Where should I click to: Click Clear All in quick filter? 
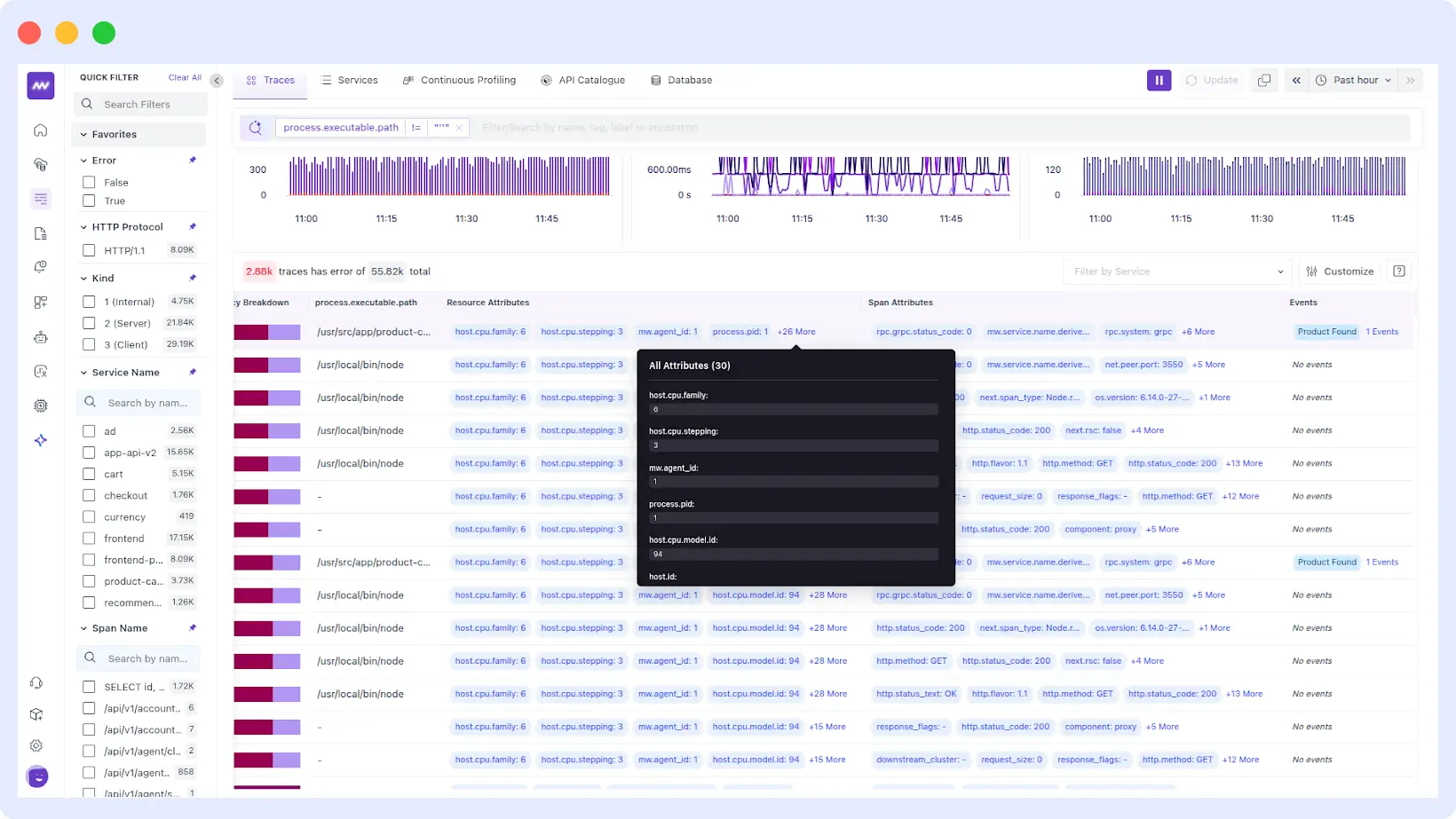[x=185, y=78]
